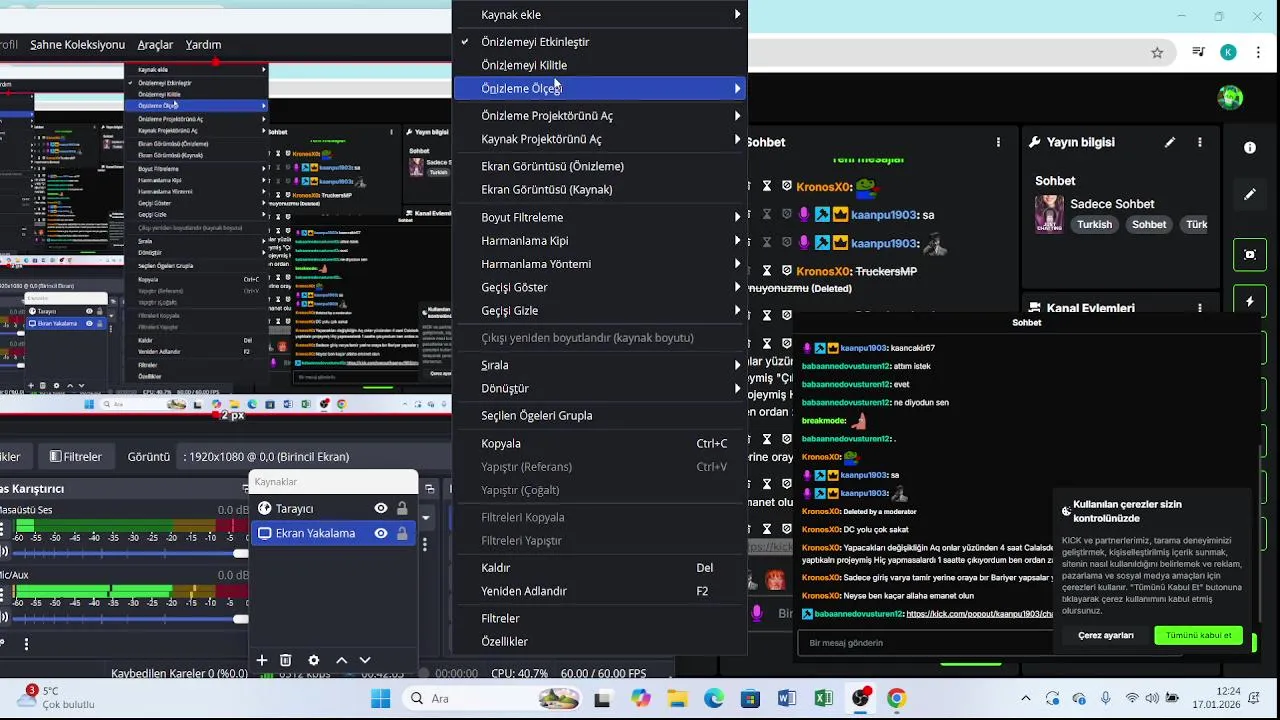Open Kanal Eylemleri three-dot menu
1280x720 pixels.
(1200, 308)
